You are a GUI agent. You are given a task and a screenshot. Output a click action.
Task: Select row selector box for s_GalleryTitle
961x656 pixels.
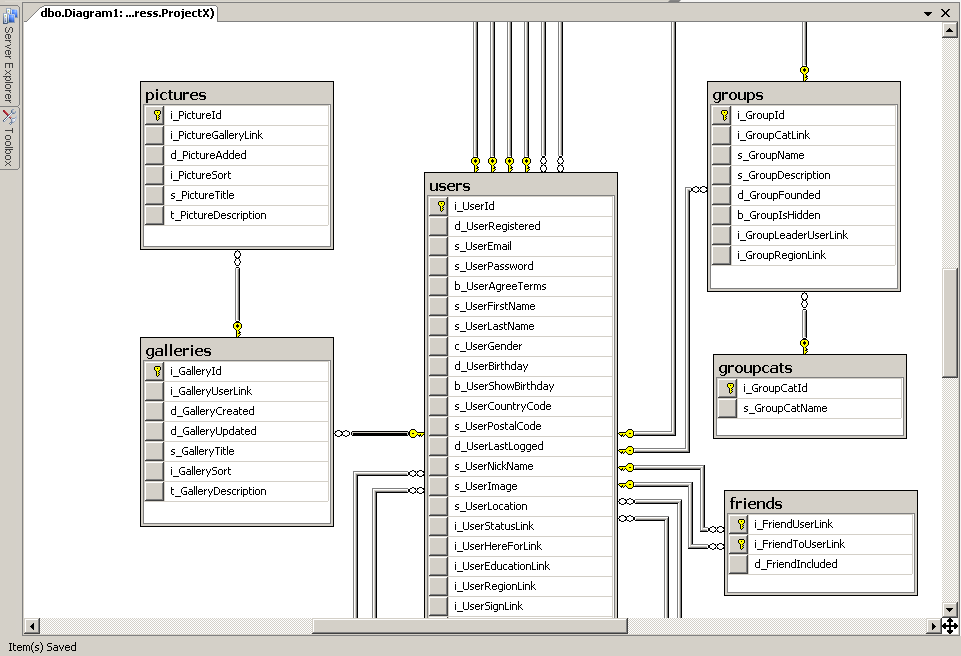coord(154,451)
